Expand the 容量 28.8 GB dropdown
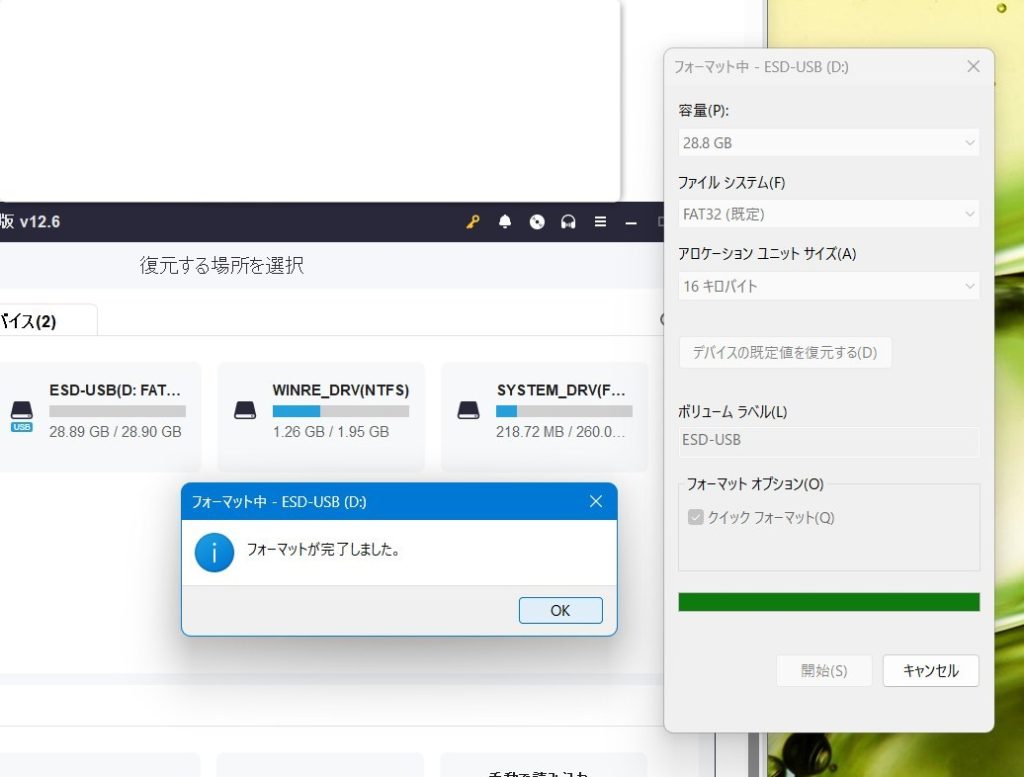1024x777 pixels. 828,143
